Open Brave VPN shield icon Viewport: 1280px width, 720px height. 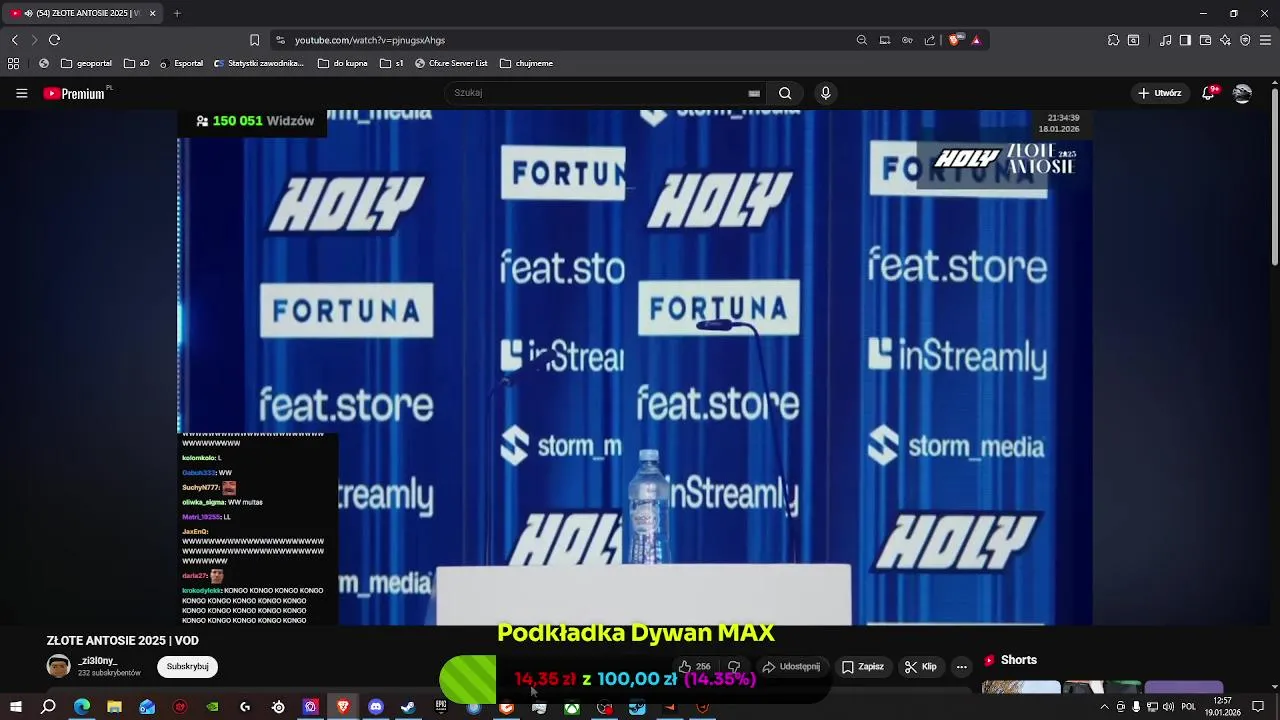[x=1245, y=40]
